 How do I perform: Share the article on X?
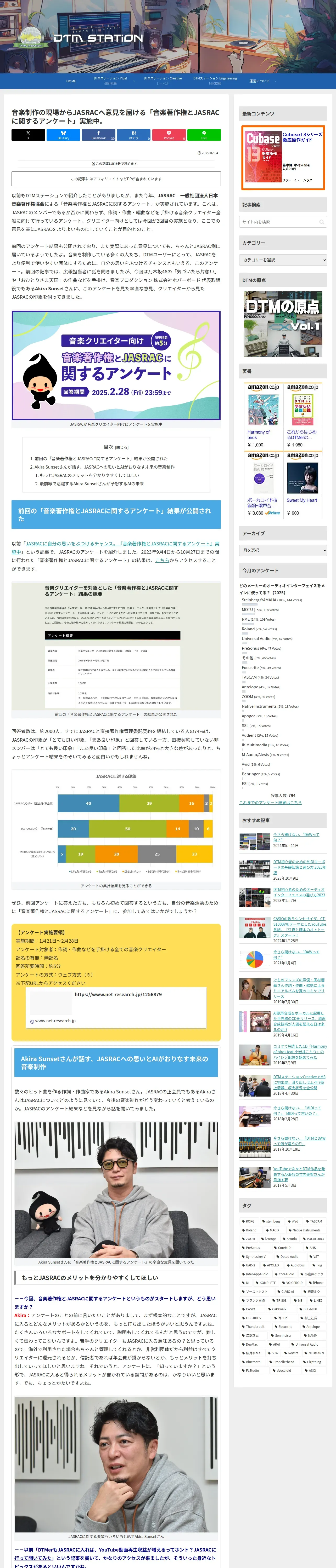pyautogui.click(x=28, y=135)
